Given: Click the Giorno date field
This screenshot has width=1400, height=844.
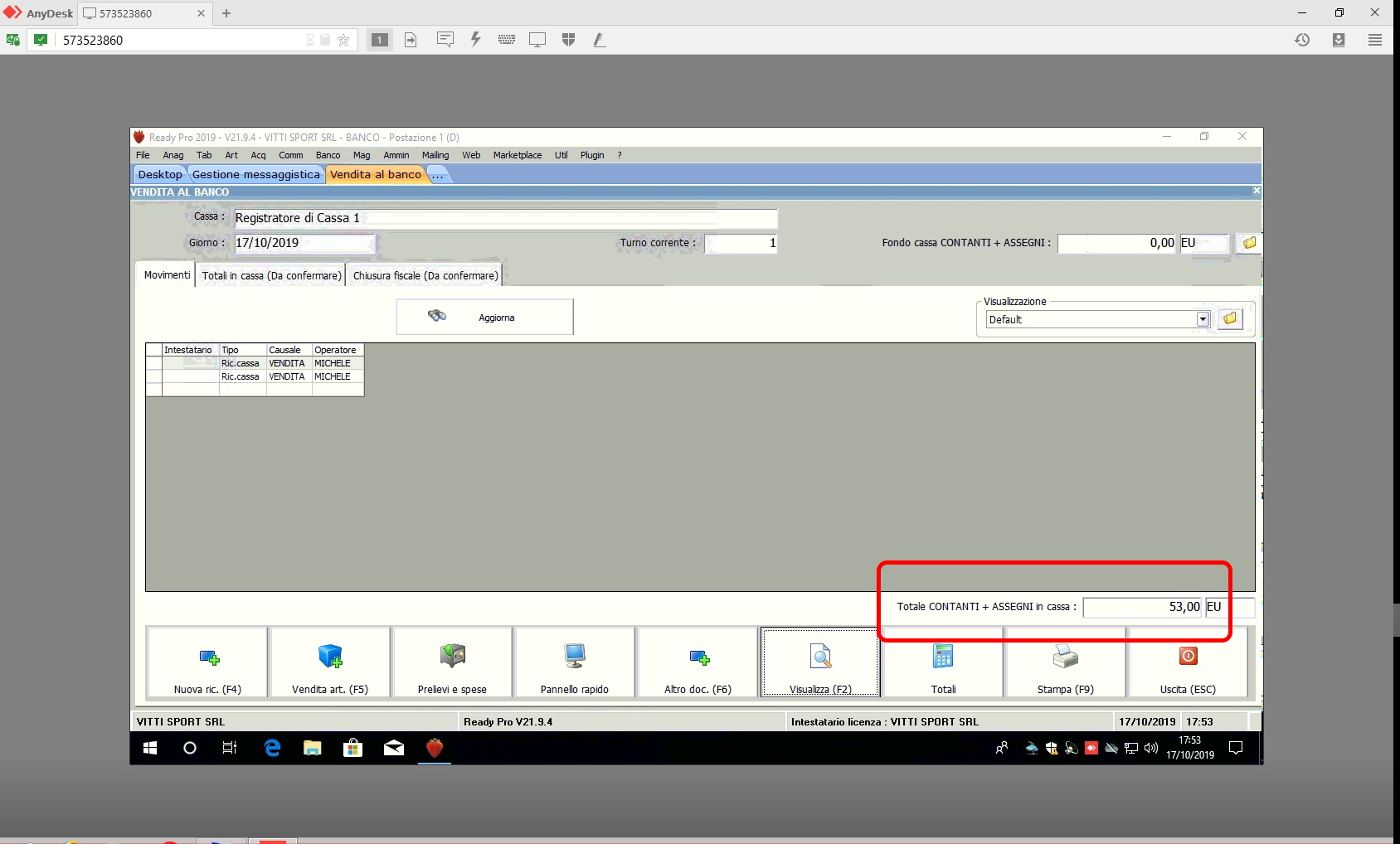Looking at the screenshot, I should [304, 243].
